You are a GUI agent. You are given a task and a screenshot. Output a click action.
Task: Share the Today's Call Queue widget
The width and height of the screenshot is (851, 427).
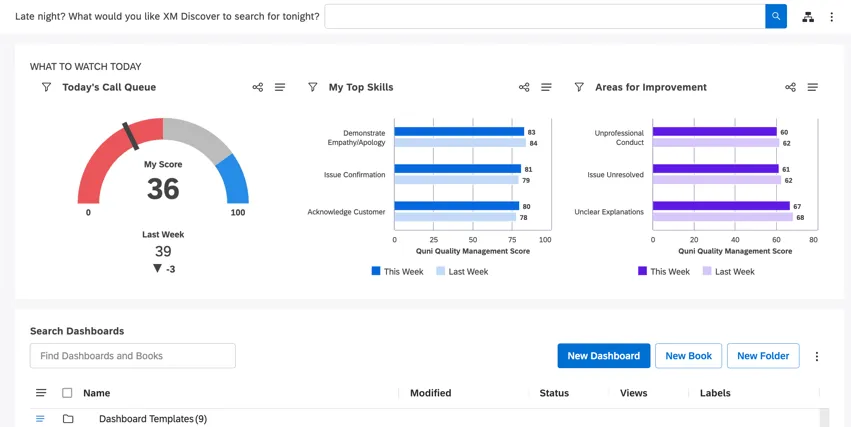tap(258, 88)
